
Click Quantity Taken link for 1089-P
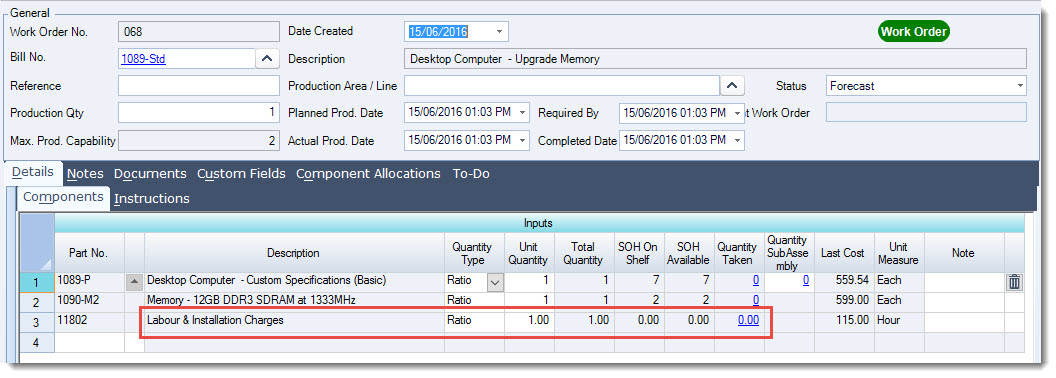(x=756, y=280)
